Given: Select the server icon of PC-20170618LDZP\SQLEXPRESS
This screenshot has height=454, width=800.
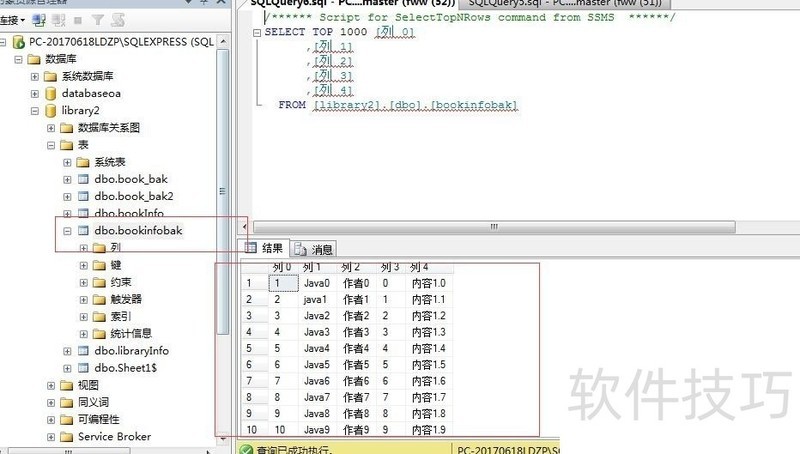Looking at the screenshot, I should pos(18,42).
